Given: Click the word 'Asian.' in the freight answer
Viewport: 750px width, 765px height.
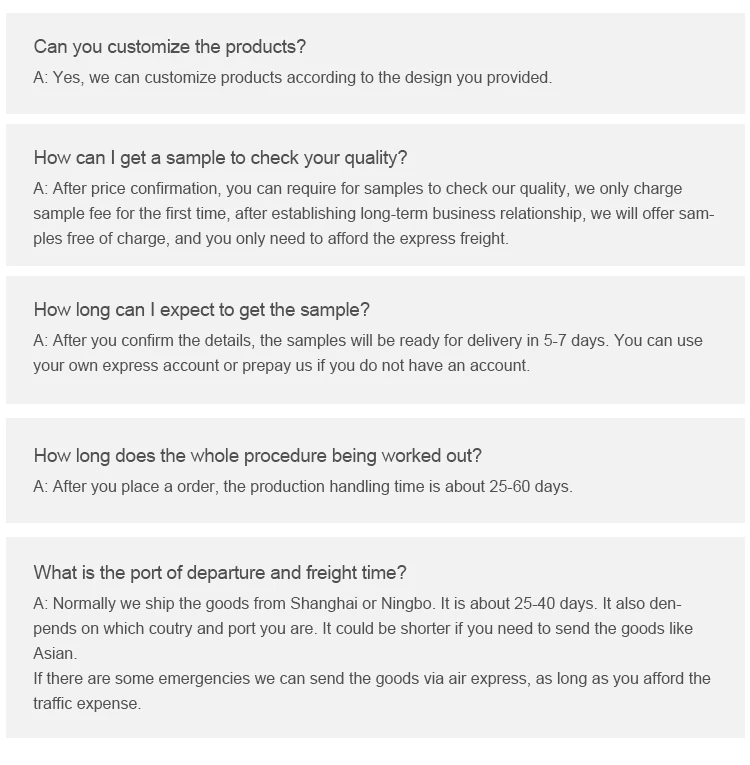Looking at the screenshot, I should [55, 653].
